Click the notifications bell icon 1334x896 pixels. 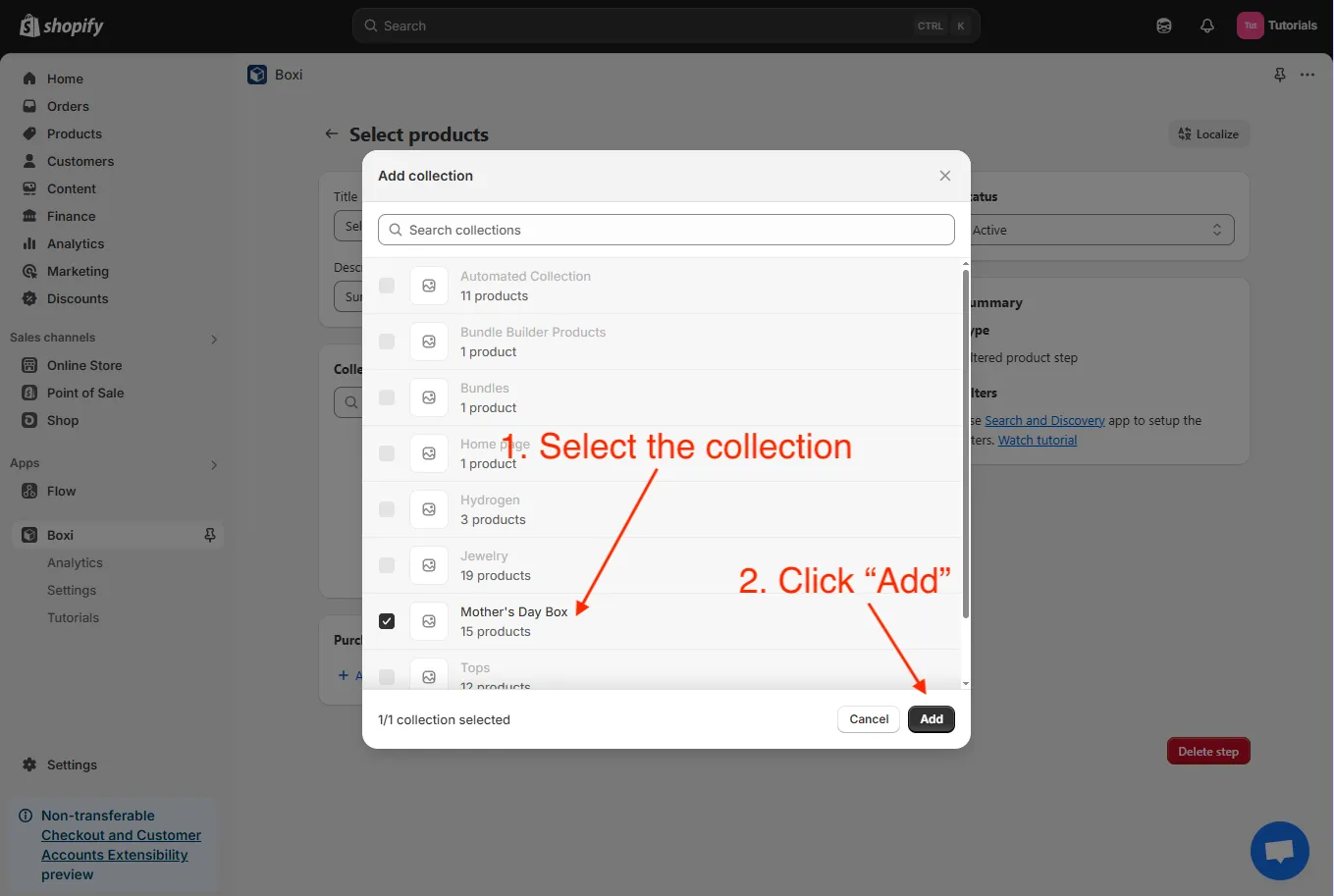[x=1207, y=26]
